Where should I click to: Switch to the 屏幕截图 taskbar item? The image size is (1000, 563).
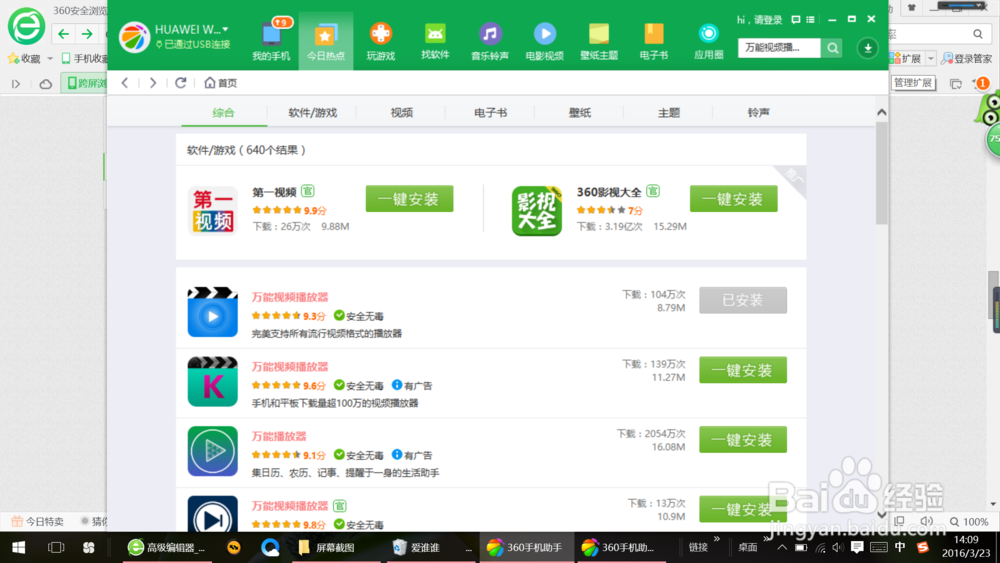pyautogui.click(x=335, y=548)
